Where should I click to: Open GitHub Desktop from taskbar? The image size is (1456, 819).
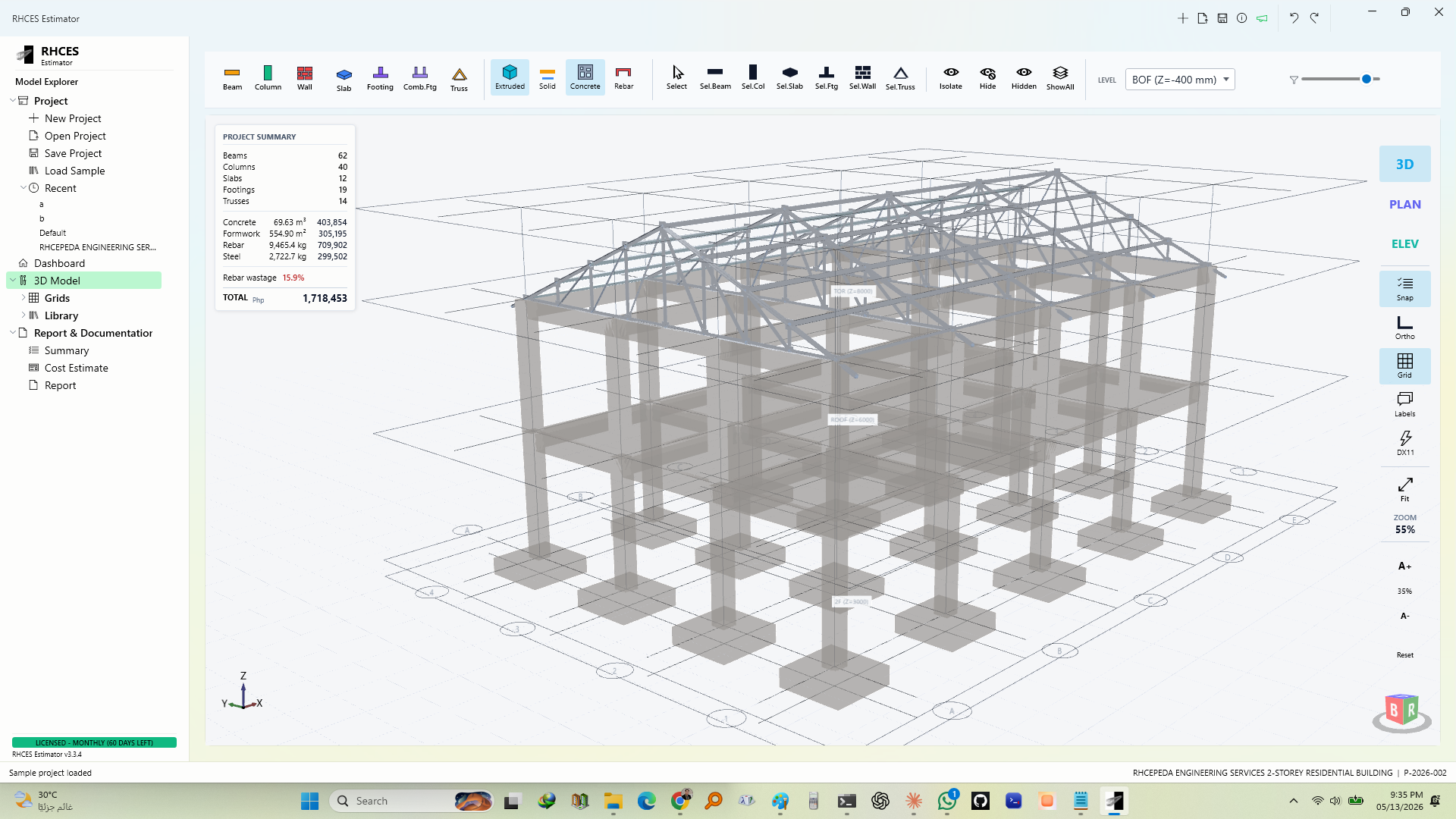tap(980, 801)
